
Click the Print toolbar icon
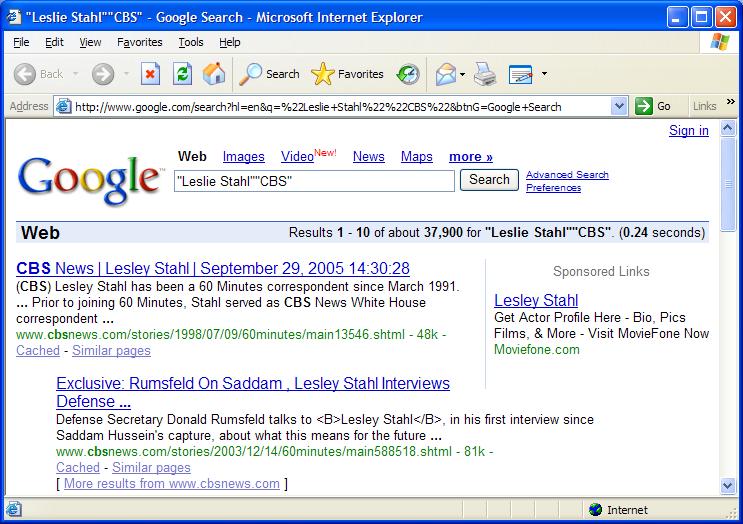[485, 74]
